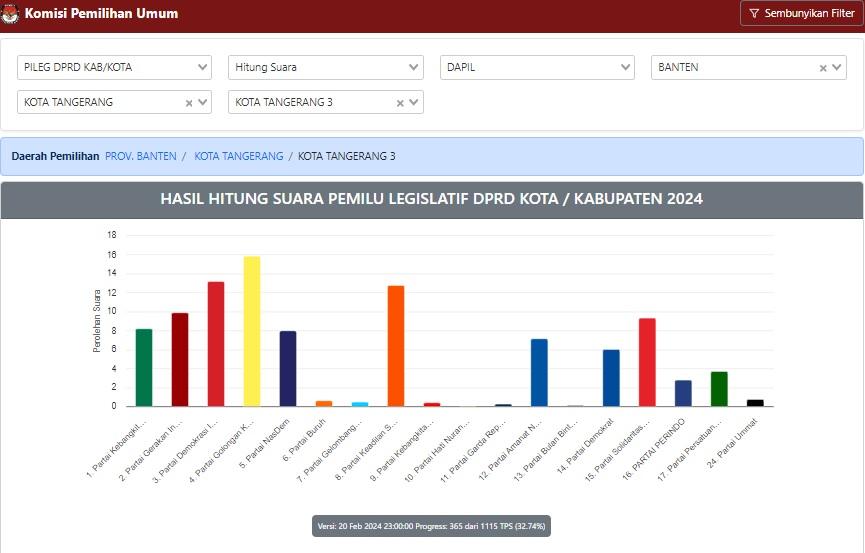865x553 pixels.
Task: Click the '24. Partai Ummat' axis label
Action: [732, 443]
